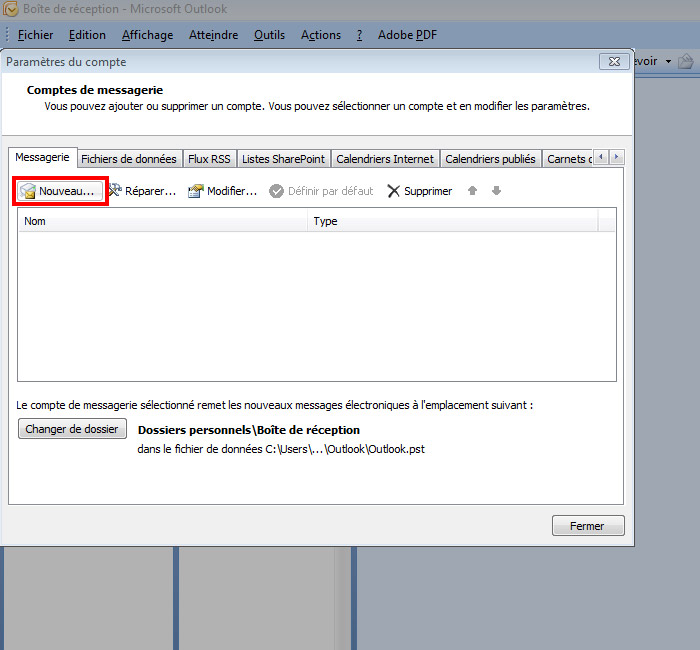This screenshot has width=700, height=650.
Task: Open the Fichier menu
Action: point(35,35)
